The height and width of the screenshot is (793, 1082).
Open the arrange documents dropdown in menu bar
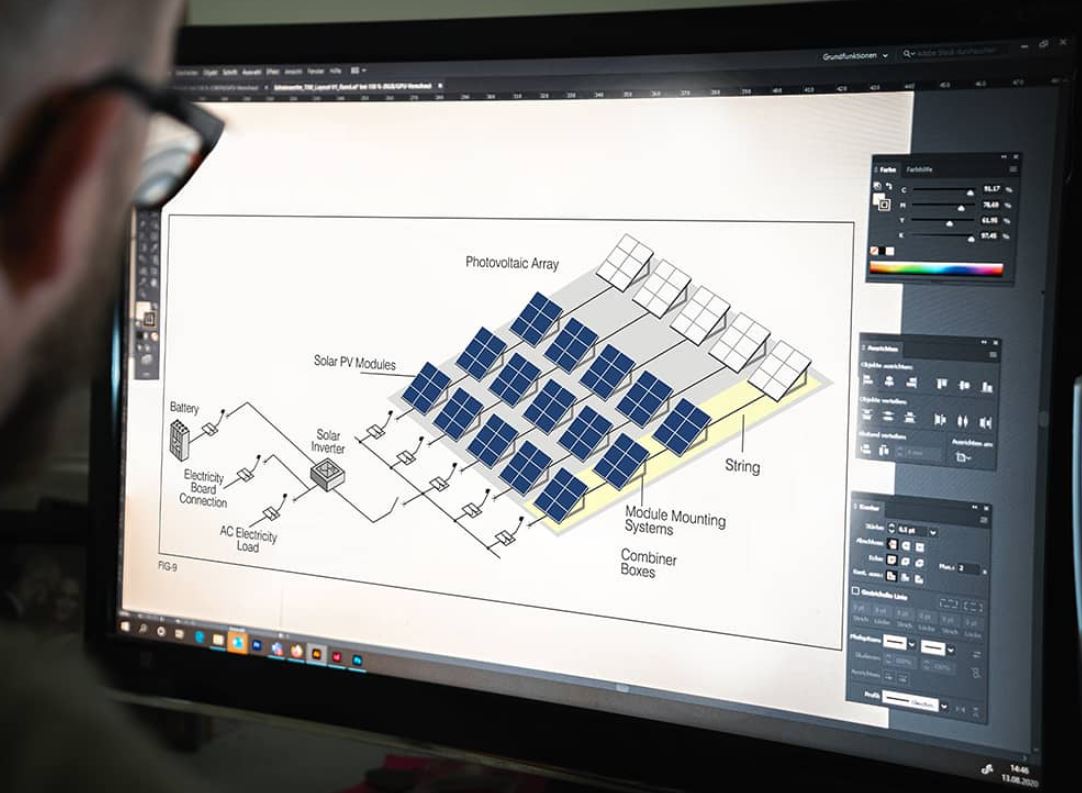pyautogui.click(x=359, y=70)
